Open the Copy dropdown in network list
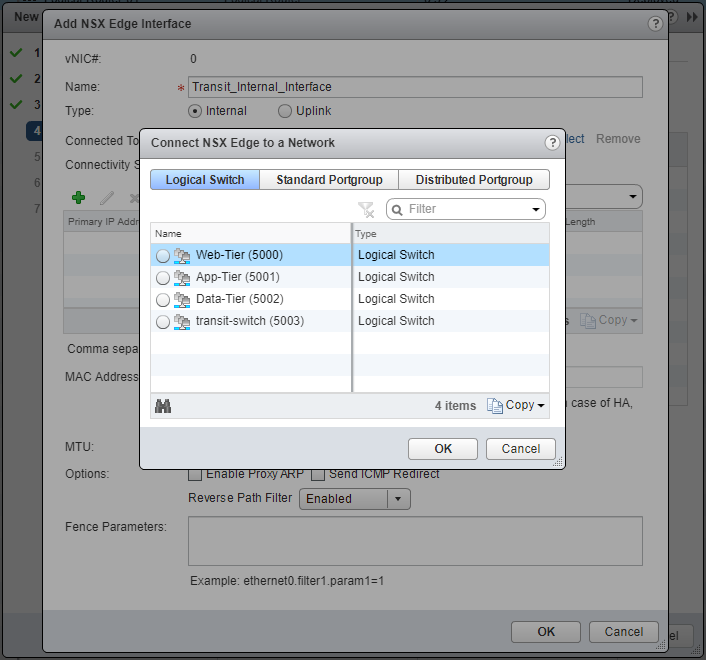 click(516, 405)
